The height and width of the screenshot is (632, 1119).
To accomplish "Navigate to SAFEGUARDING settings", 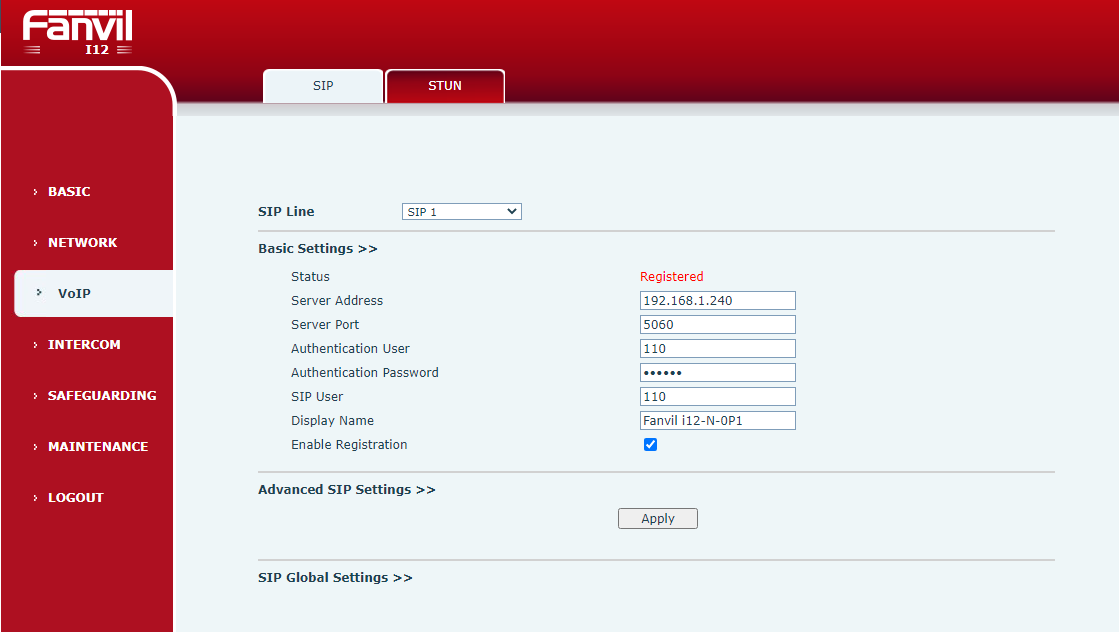I will click(101, 396).
